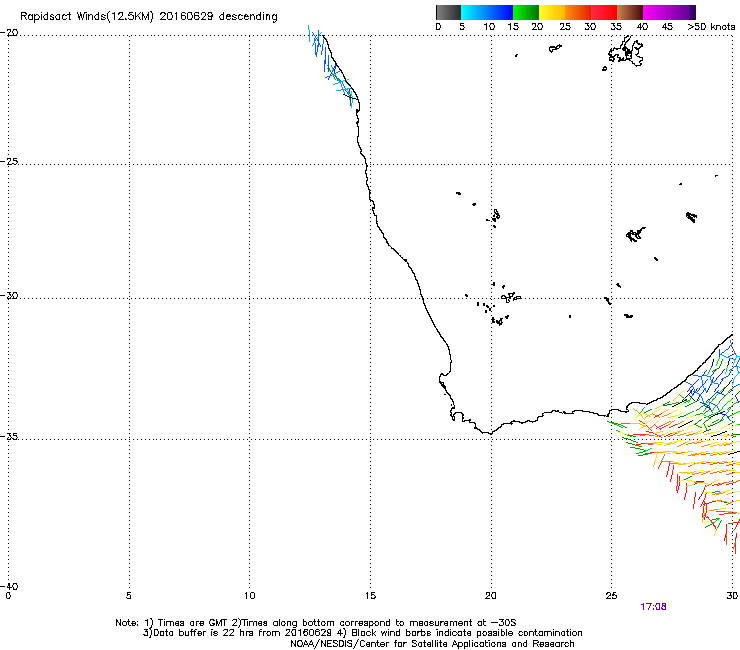740x650 pixels.
Task: Click the "10" longitude label on the bottom axis
Action: (x=249, y=596)
